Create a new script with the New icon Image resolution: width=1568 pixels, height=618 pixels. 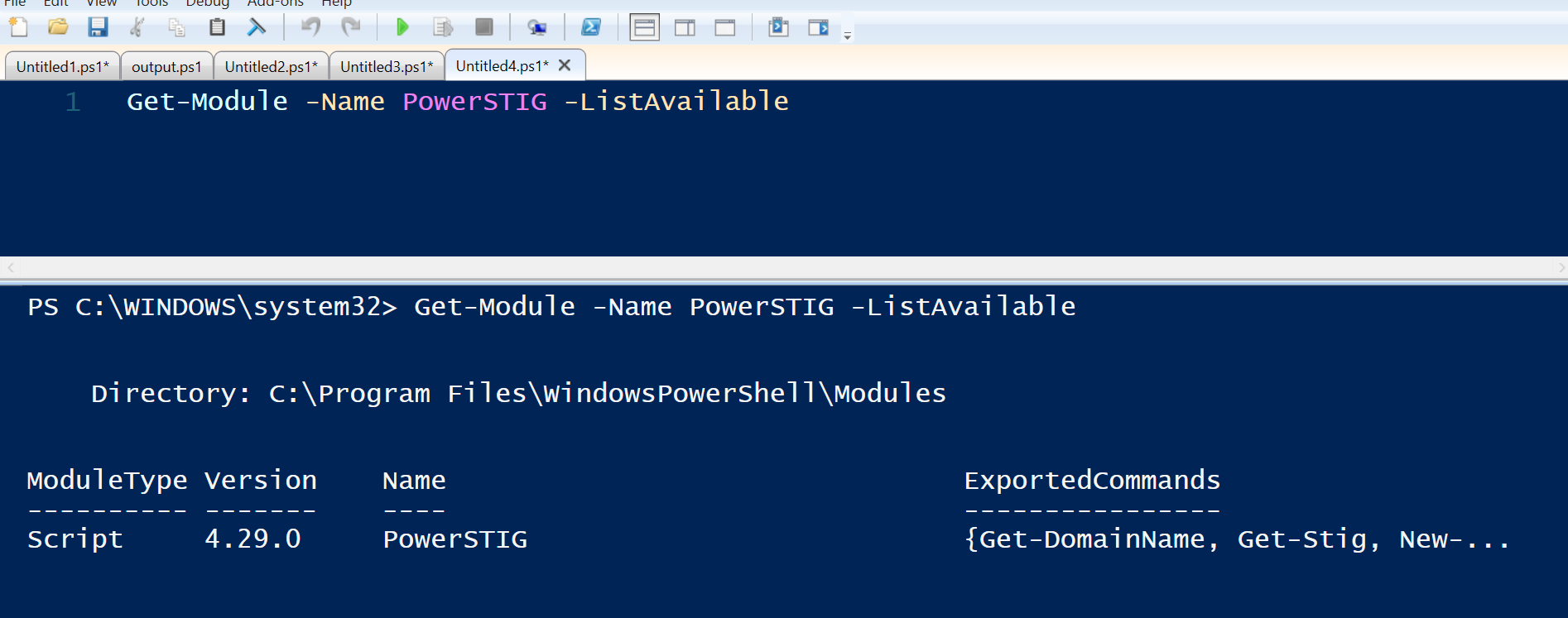17,26
